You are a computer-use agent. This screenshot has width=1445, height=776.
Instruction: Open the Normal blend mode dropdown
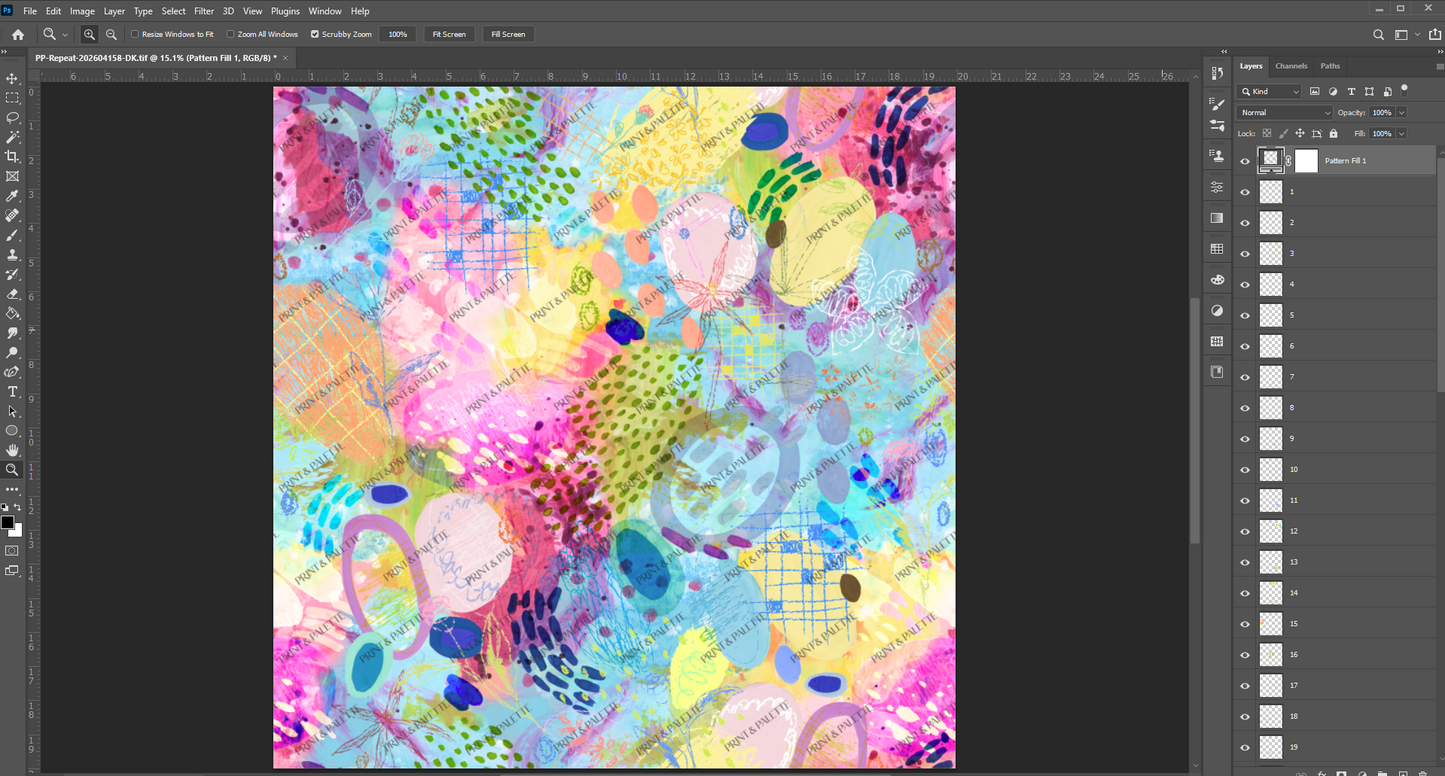click(x=1285, y=113)
